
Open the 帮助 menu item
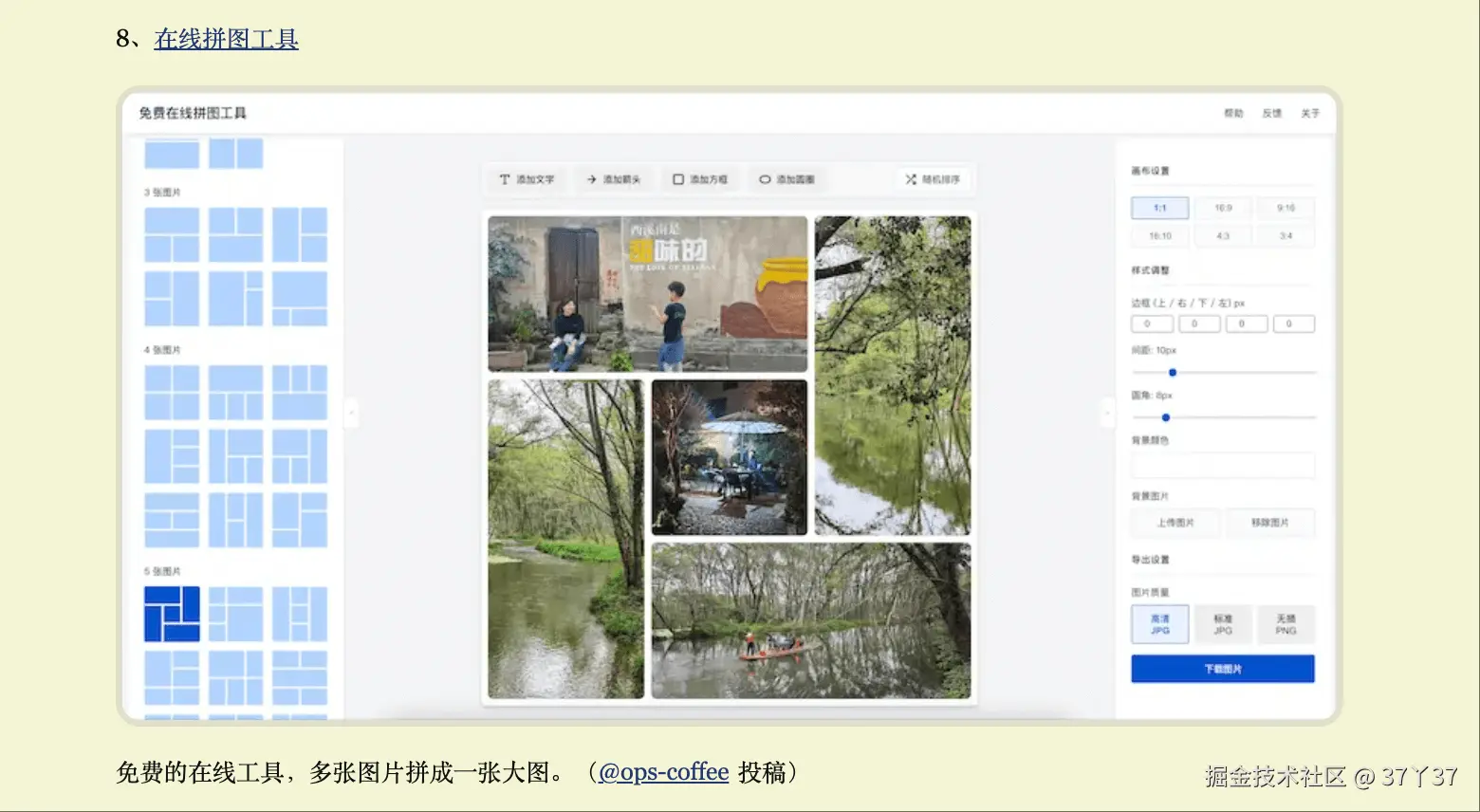[1233, 113]
